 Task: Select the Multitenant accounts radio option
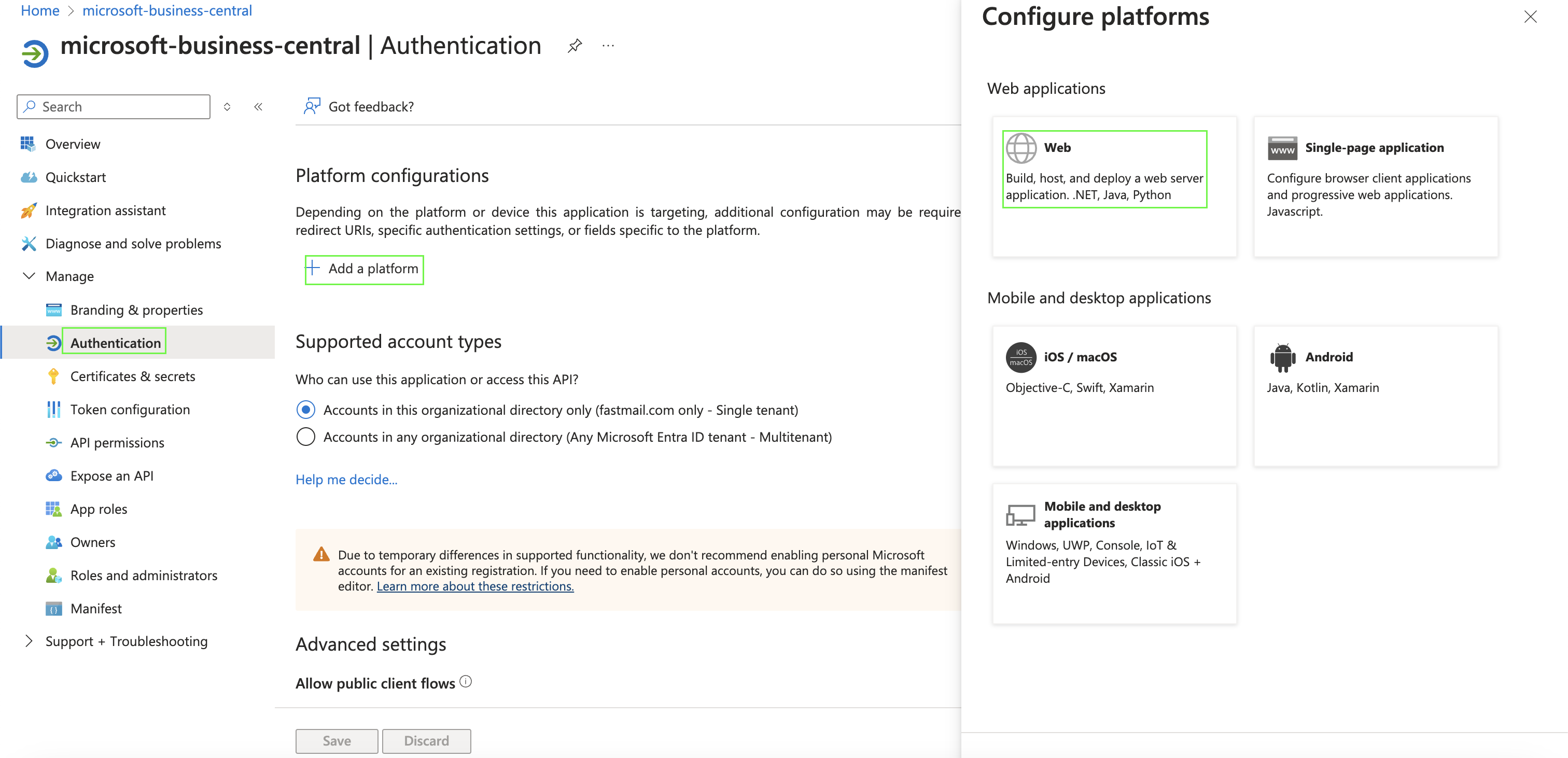pyautogui.click(x=305, y=437)
